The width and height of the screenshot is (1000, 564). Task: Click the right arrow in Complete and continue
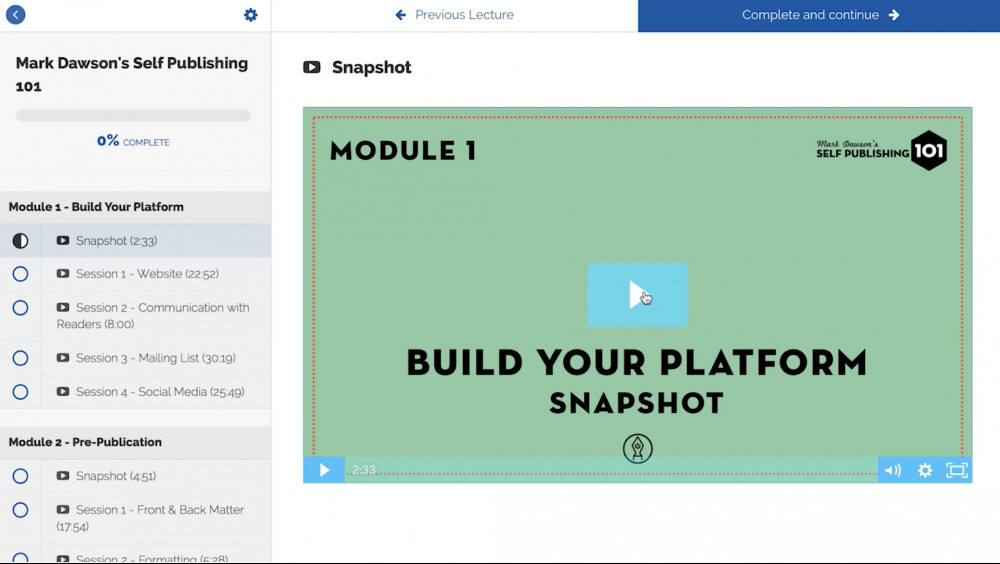(x=894, y=15)
